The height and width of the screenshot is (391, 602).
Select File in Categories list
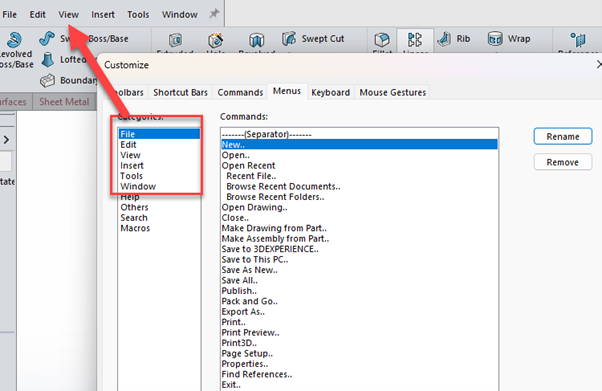pyautogui.click(x=159, y=134)
